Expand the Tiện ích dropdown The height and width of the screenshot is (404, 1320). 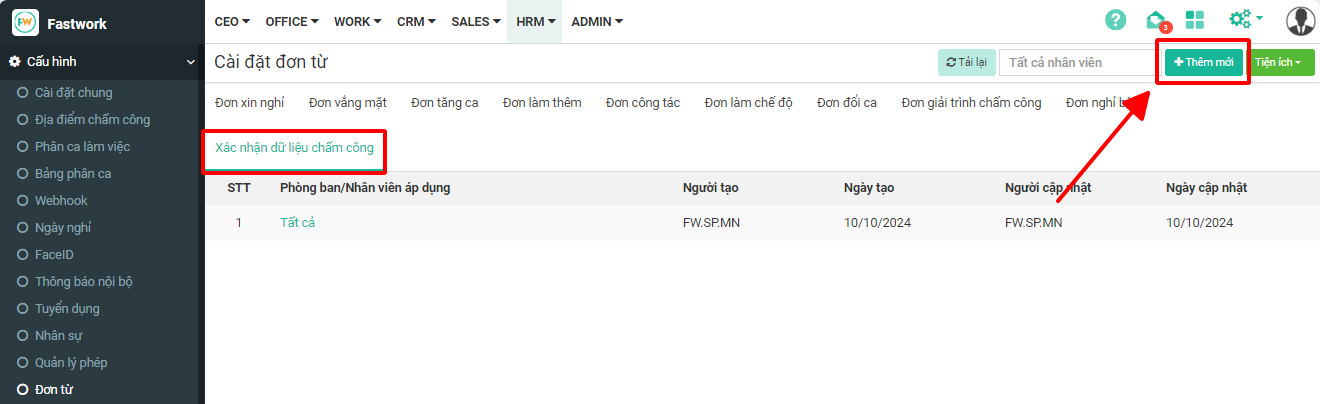(1283, 62)
